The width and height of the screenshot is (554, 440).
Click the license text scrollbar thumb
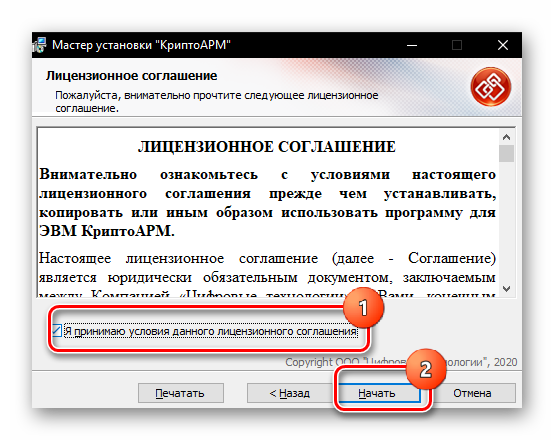506,153
